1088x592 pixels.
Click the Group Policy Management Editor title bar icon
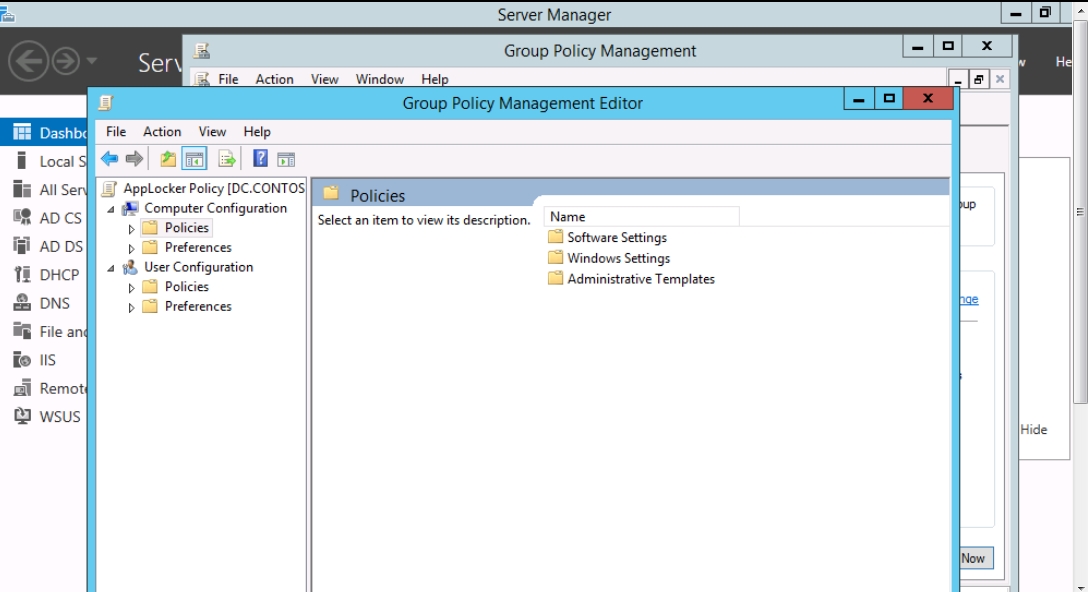click(105, 103)
